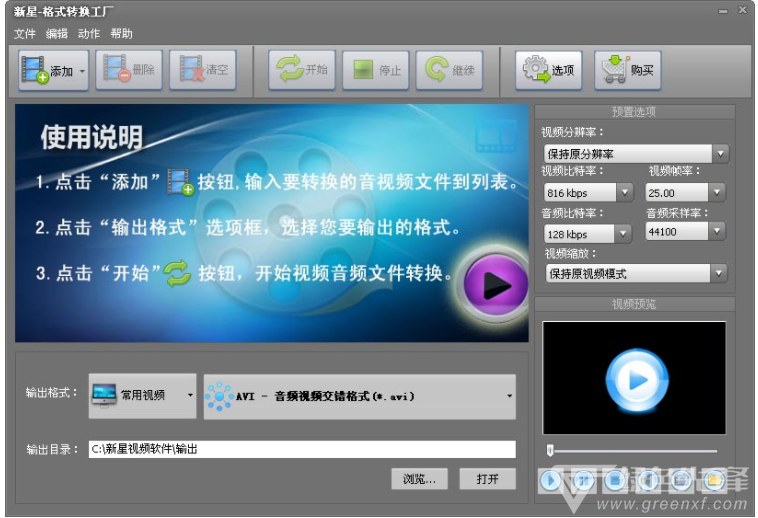Click the 继续 (Continue) toolbar button
Screen dimensions: 758x518
point(449,71)
